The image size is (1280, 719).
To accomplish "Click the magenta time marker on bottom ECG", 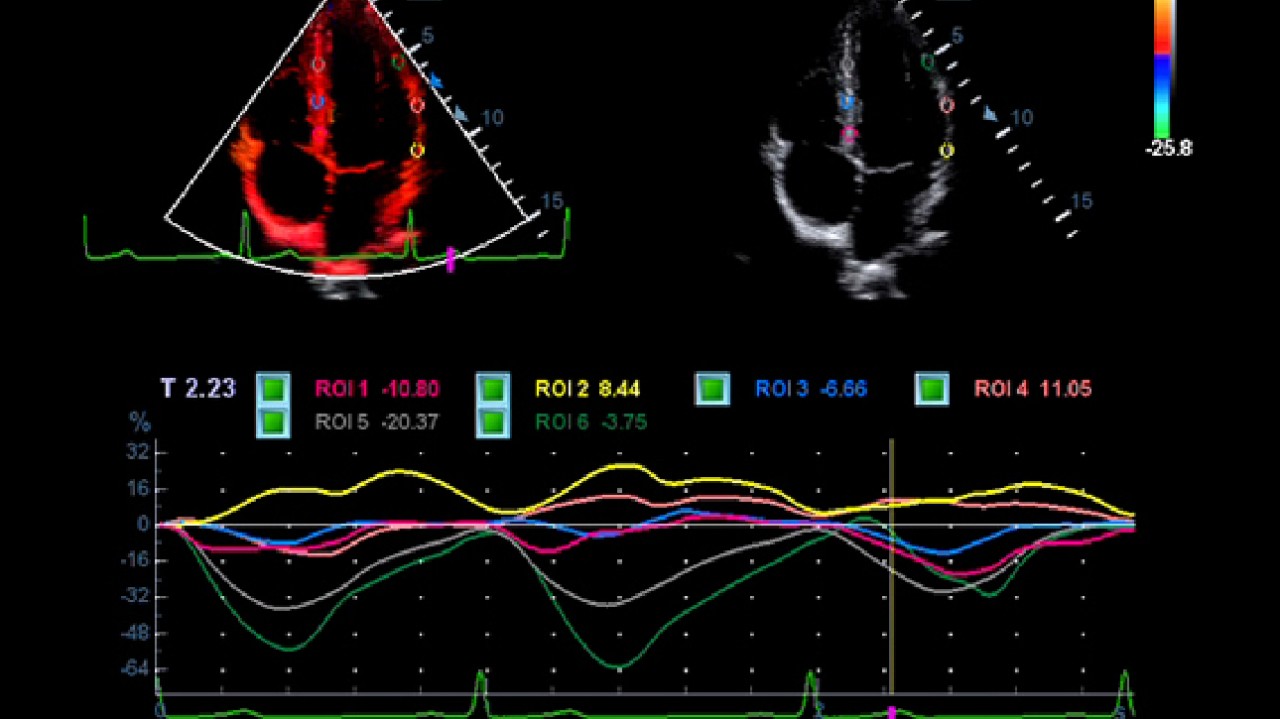I will [x=891, y=712].
